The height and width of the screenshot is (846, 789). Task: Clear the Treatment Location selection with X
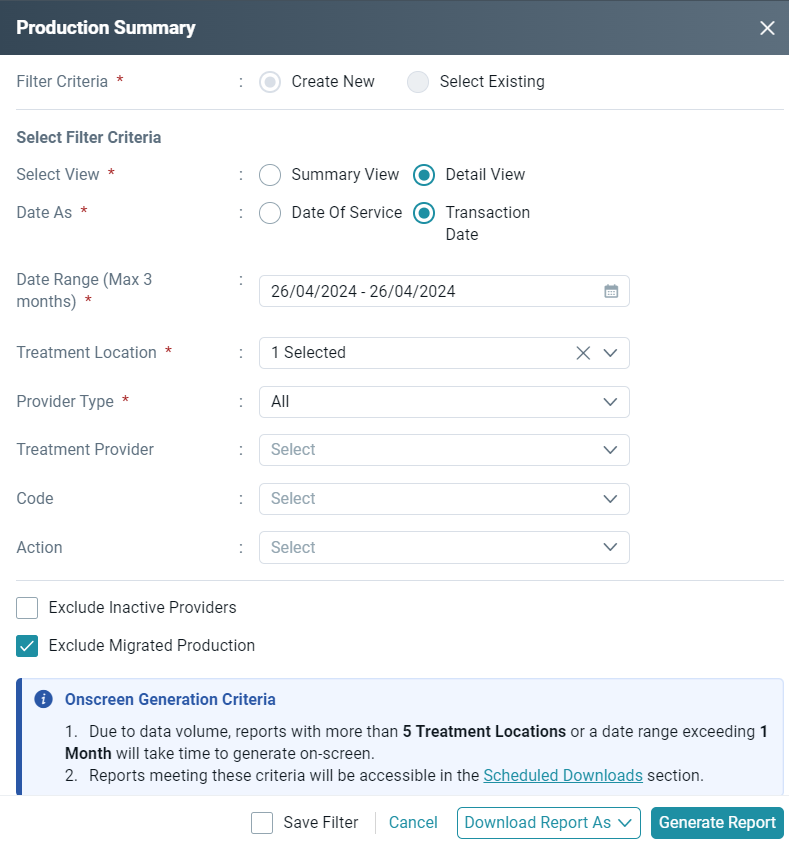pyautogui.click(x=583, y=353)
